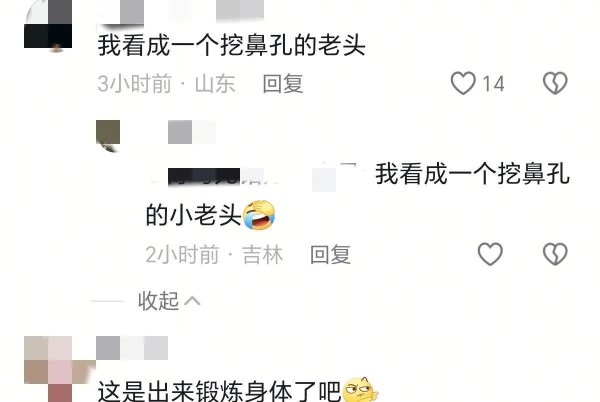This screenshot has height=402, width=600.
Task: Click the 收起 chevron arrow
Action: coord(192,301)
